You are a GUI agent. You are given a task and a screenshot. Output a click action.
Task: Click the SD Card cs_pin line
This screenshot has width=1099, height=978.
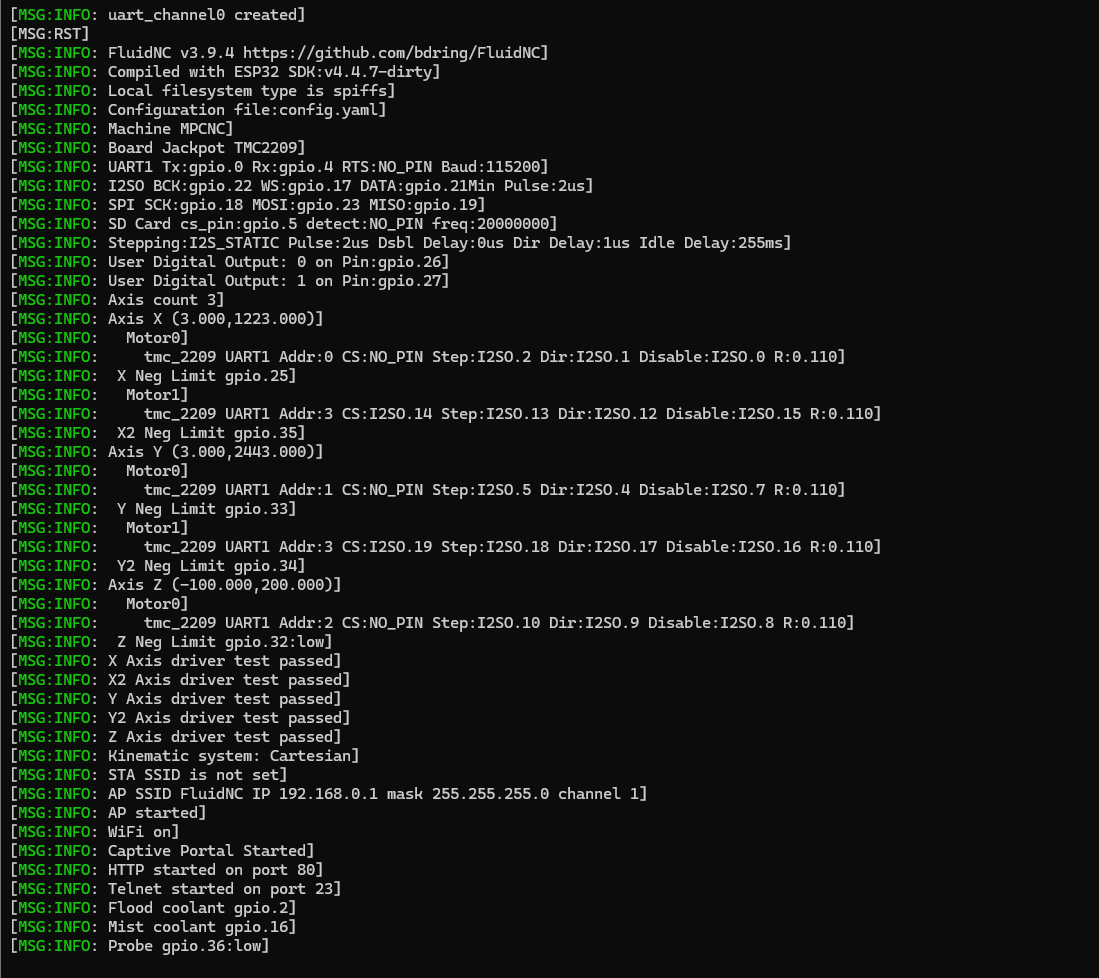click(284, 224)
